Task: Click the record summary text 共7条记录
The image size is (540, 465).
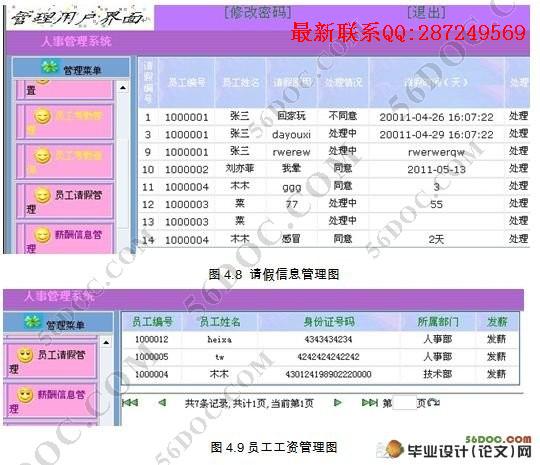Action: tap(207, 403)
